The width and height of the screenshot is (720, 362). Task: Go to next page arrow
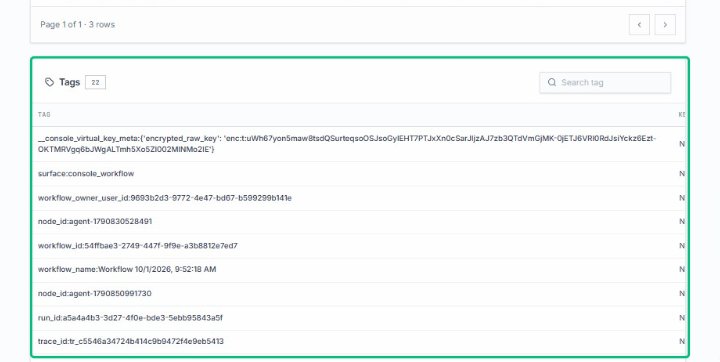[665, 25]
